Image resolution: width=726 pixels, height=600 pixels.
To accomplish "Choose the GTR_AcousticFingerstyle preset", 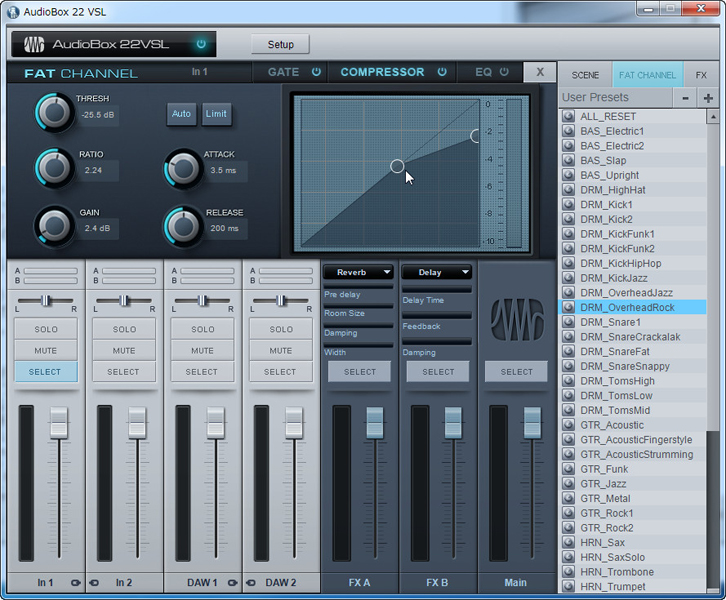I will point(632,439).
